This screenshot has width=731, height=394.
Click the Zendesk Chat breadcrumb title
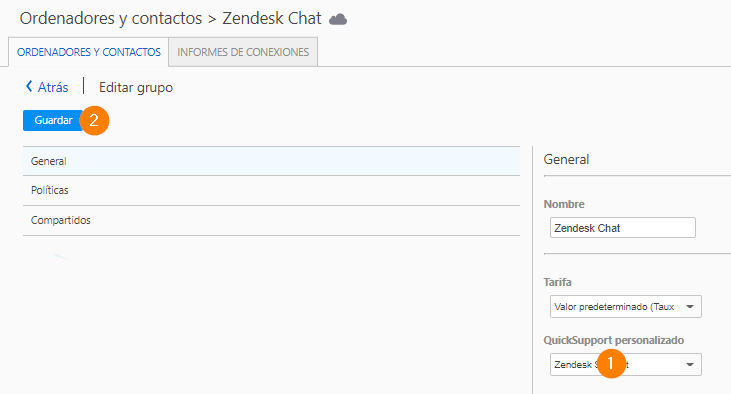(272, 18)
